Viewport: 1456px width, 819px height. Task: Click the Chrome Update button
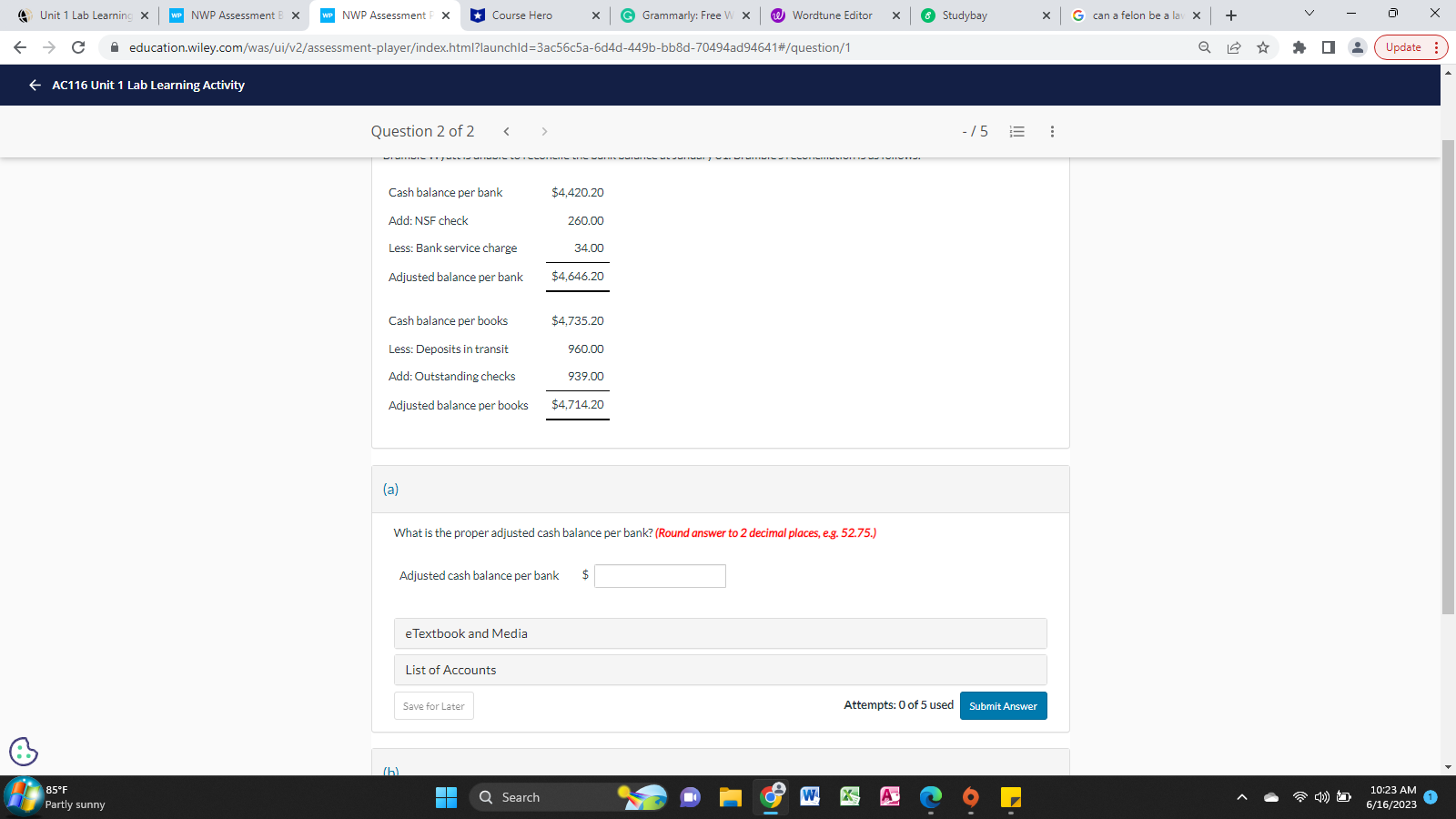tap(1410, 47)
